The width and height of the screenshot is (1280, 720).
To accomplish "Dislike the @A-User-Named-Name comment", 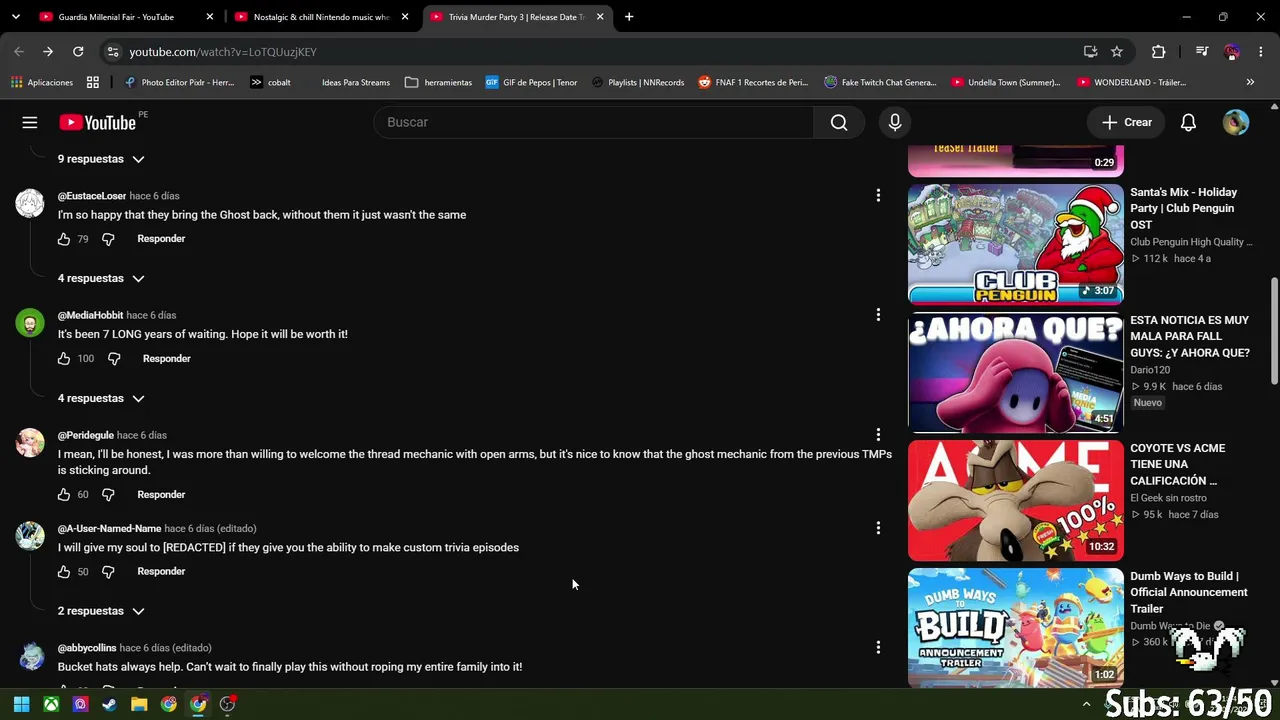I will click(x=108, y=572).
